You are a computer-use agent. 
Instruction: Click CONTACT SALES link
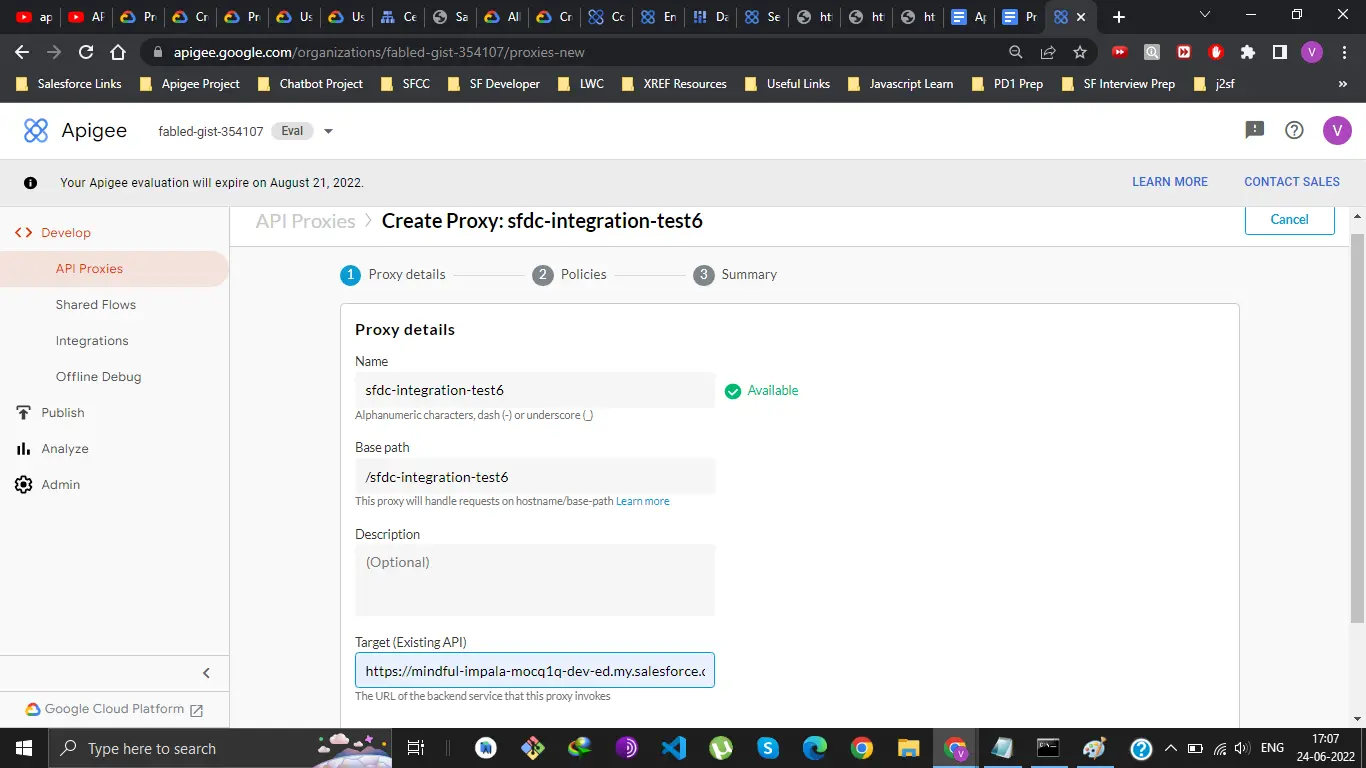(x=1292, y=182)
